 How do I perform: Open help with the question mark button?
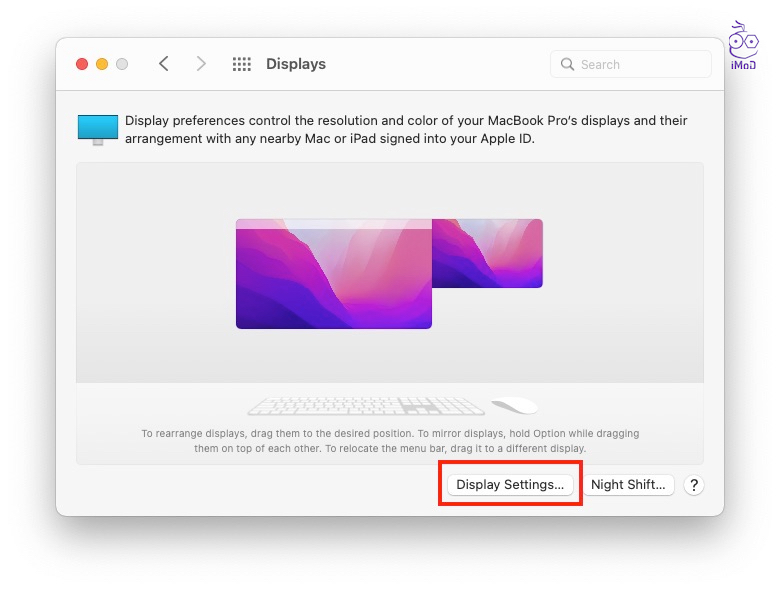[694, 485]
